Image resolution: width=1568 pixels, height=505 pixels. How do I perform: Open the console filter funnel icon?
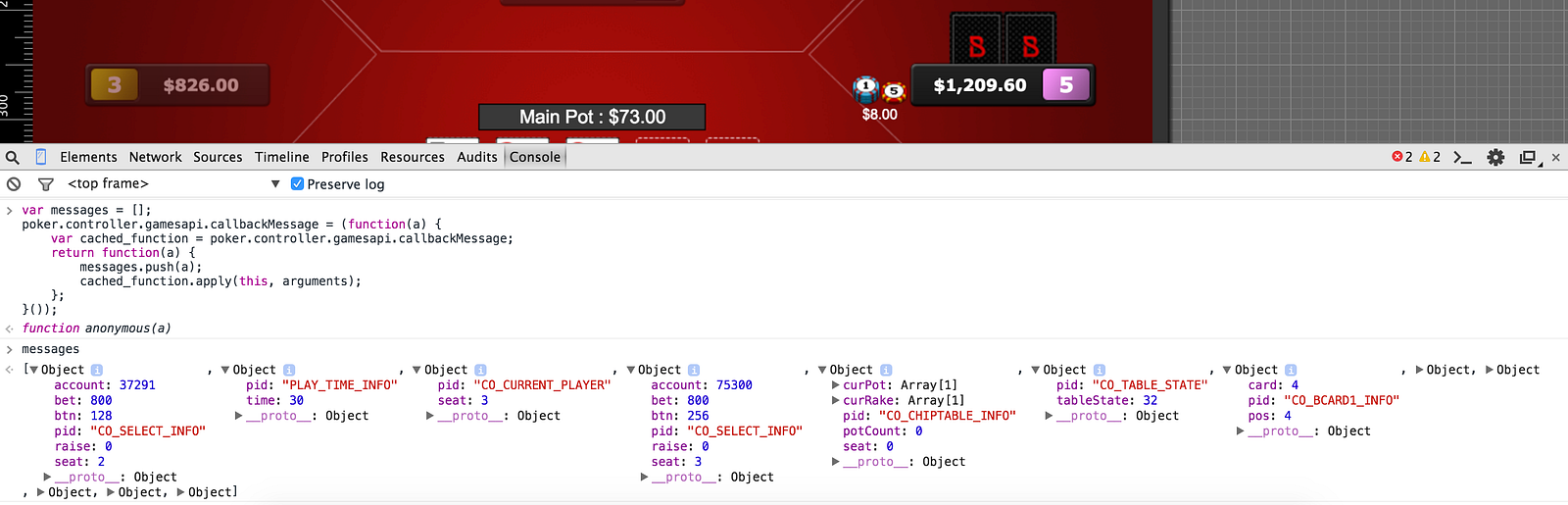coord(45,183)
